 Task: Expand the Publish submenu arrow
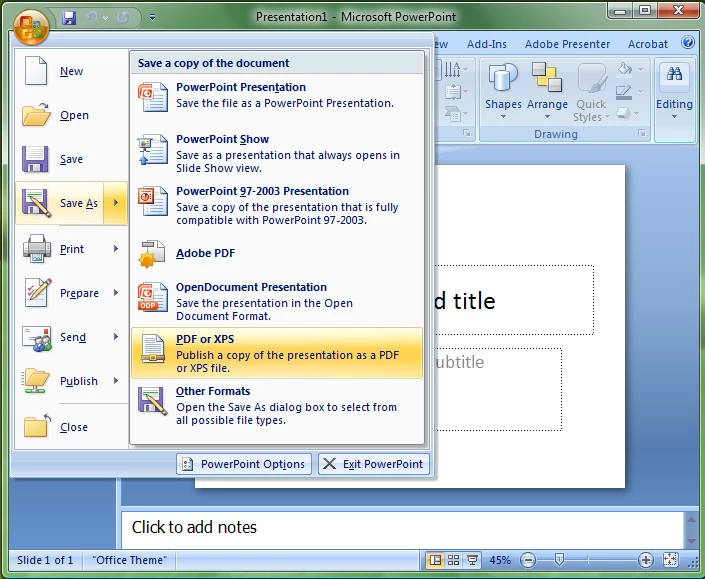116,381
